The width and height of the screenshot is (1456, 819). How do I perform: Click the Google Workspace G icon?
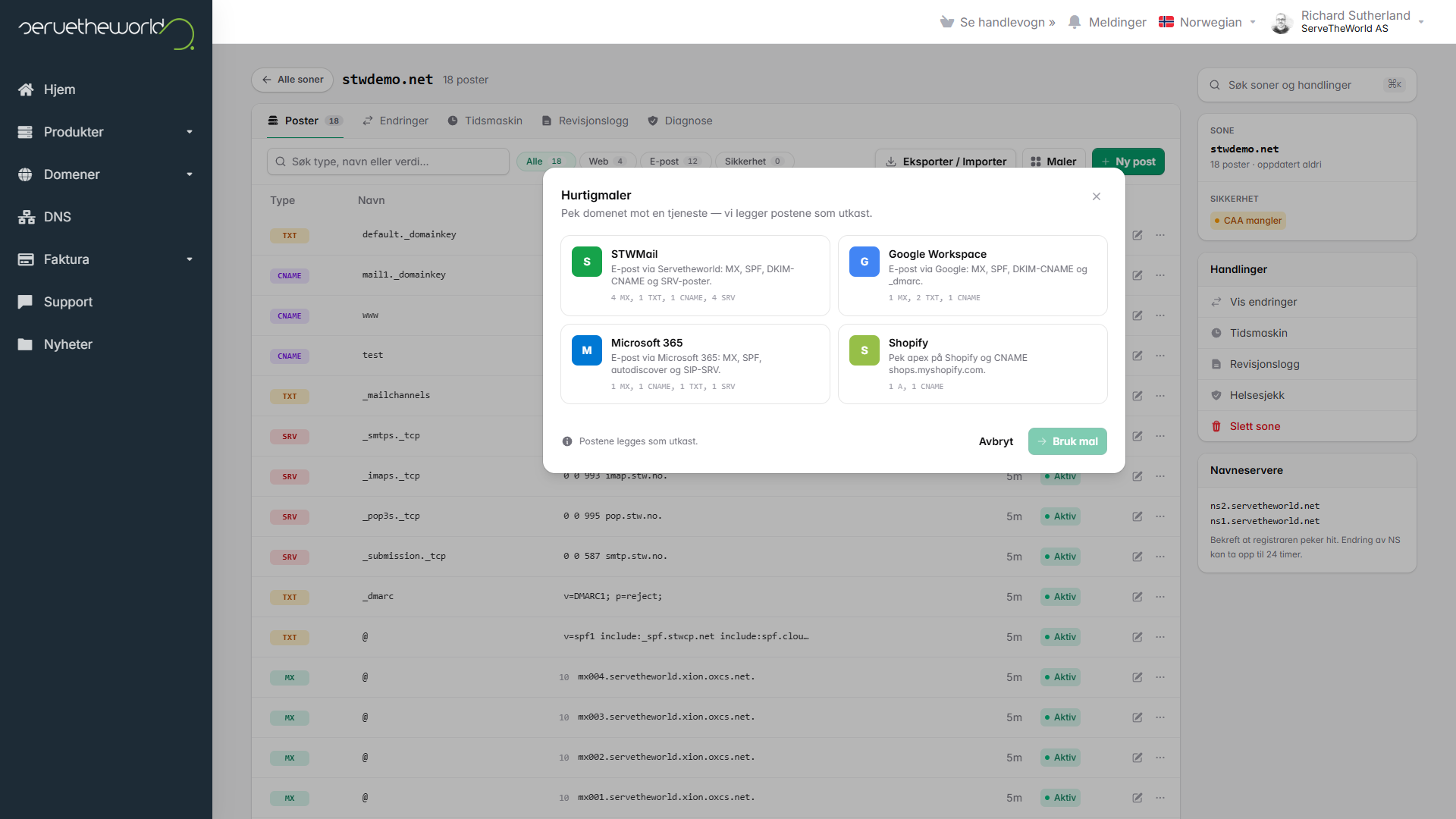click(x=864, y=262)
